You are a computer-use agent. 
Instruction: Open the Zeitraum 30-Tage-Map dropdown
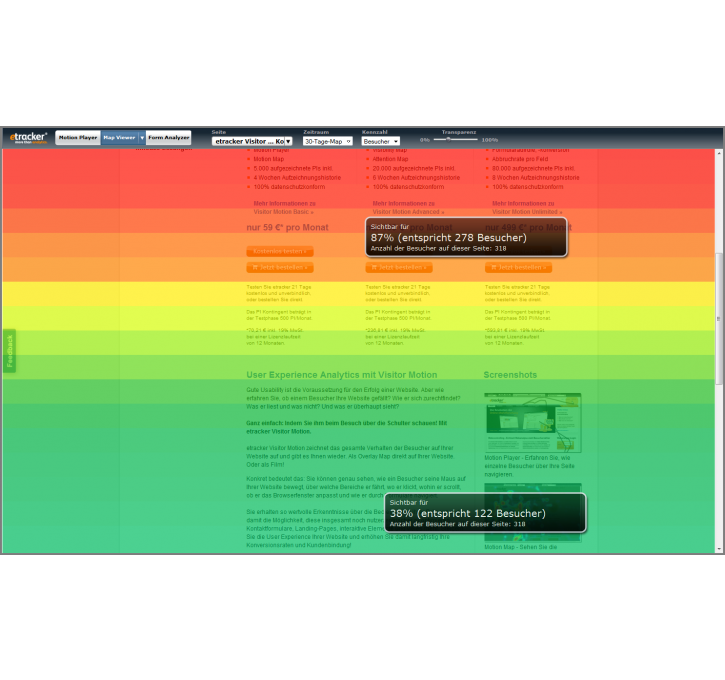[x=327, y=141]
